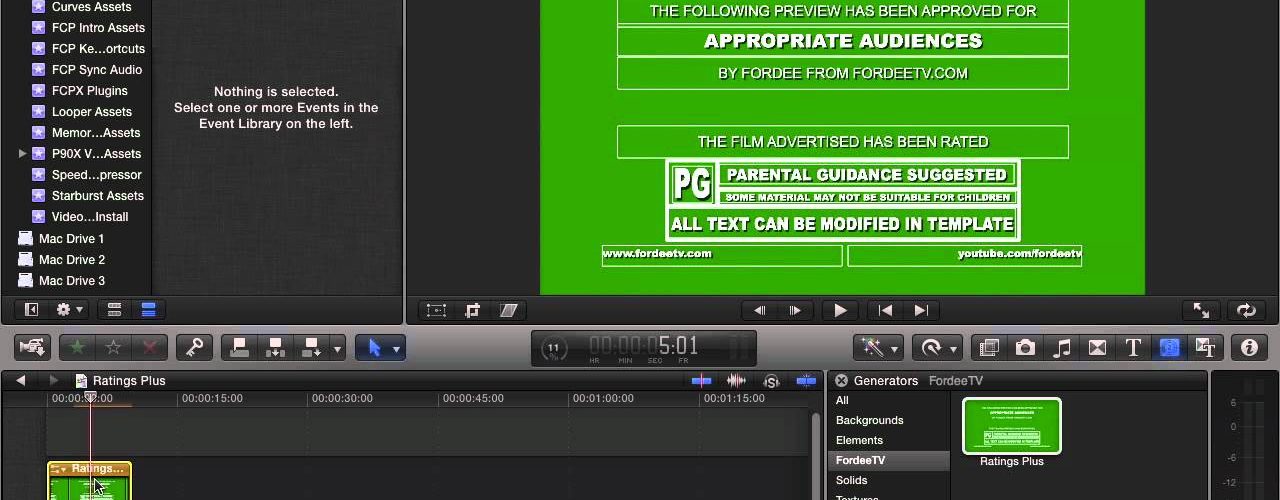The width and height of the screenshot is (1280, 500).
Task: Select the Starburst Assets event
Action: coord(97,196)
